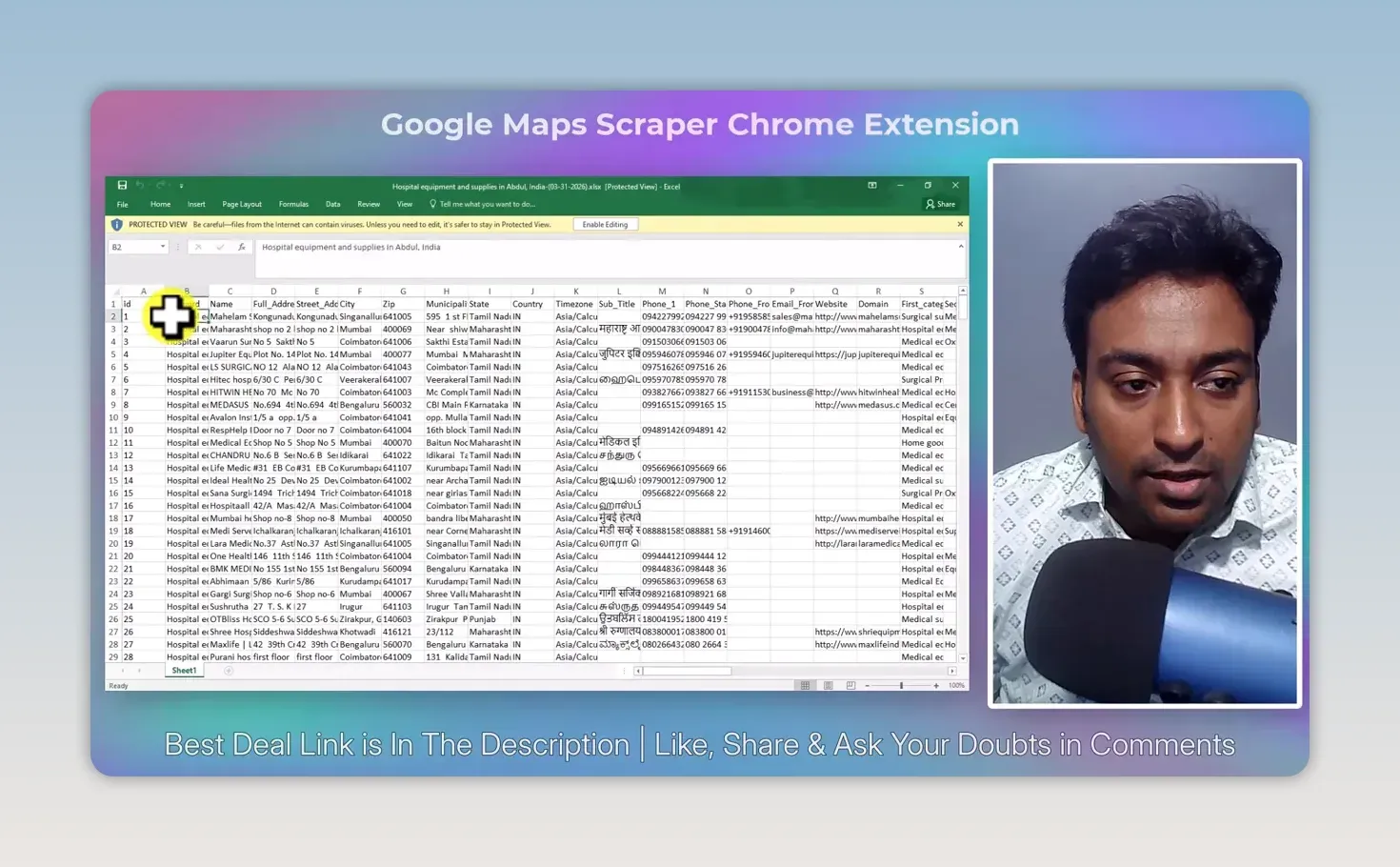Open Customize Quick Access Toolbar dropdown

click(x=181, y=186)
